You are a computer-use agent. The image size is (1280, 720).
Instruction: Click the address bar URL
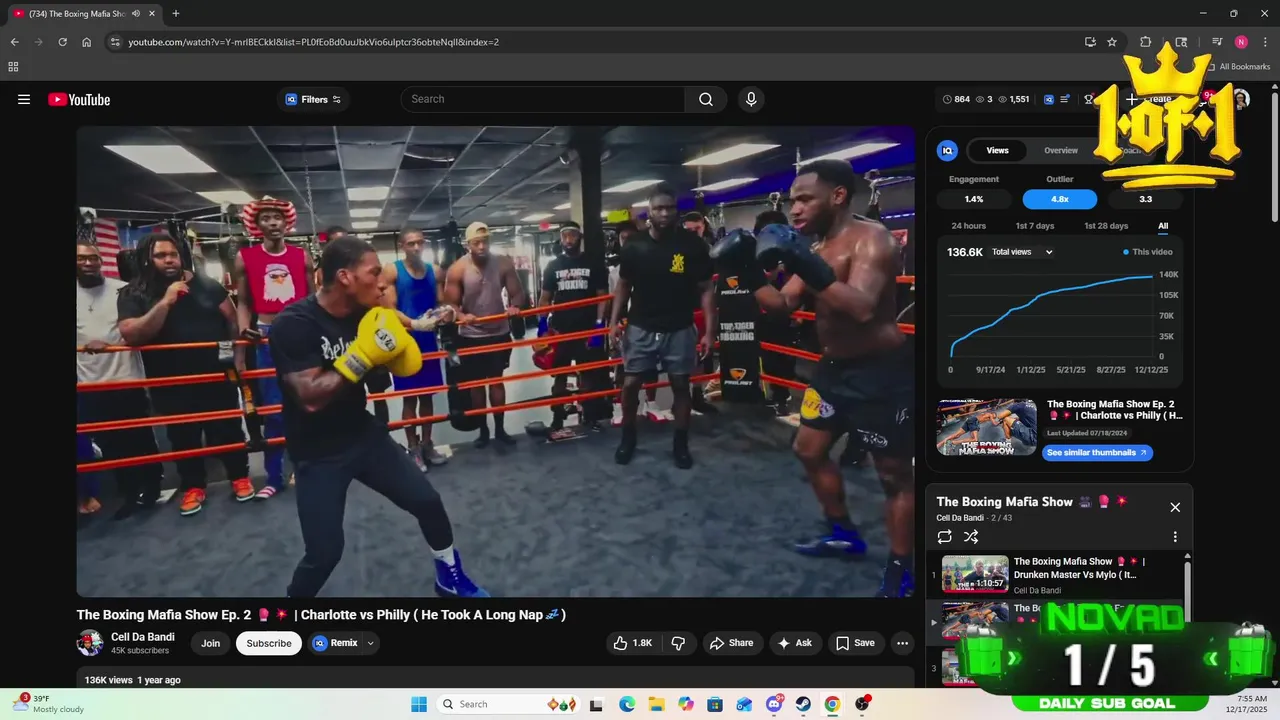pyautogui.click(x=314, y=42)
